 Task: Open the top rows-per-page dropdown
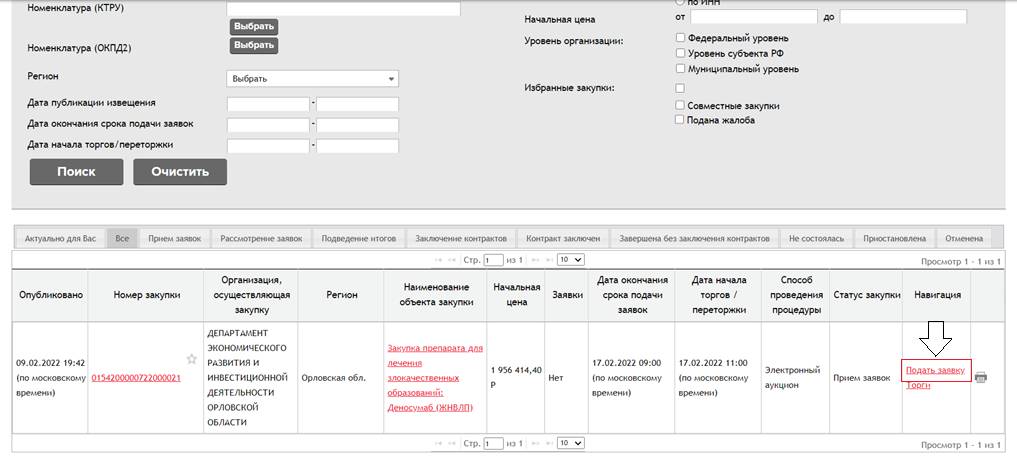(570, 260)
